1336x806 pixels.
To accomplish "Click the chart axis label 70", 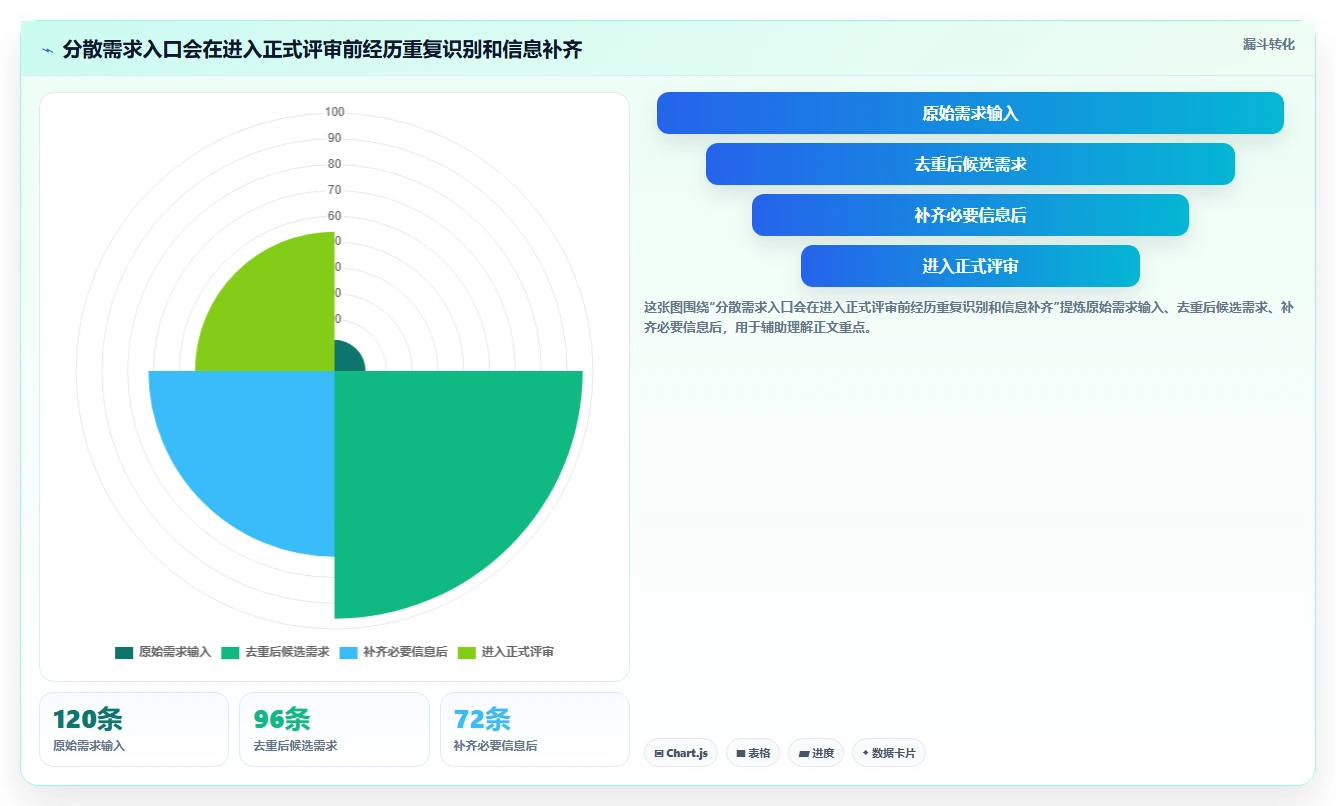I will 334,190.
